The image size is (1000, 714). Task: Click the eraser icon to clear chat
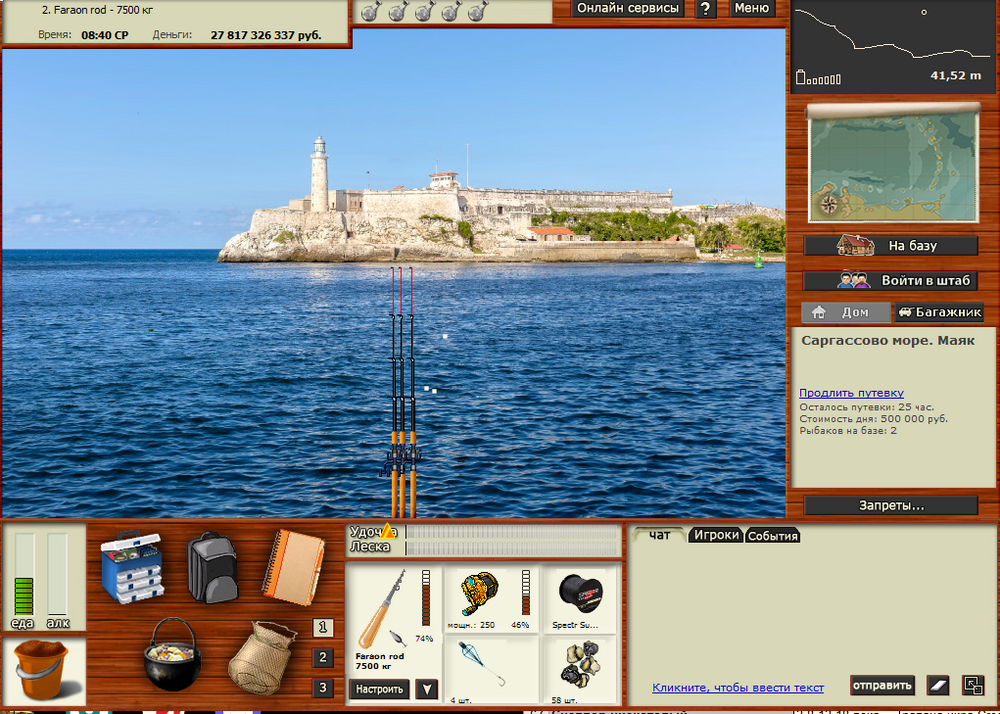[937, 685]
